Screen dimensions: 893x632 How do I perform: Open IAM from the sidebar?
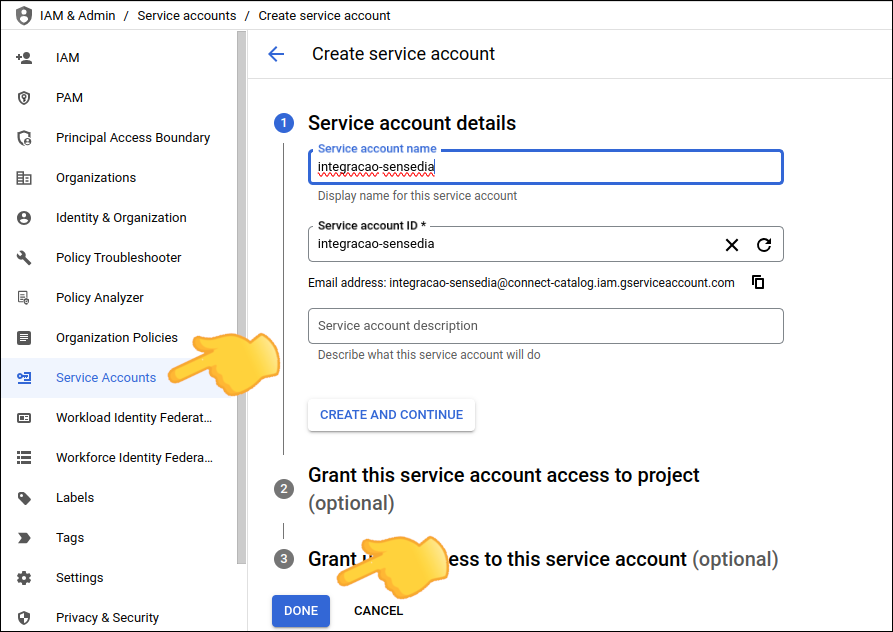click(x=67, y=57)
